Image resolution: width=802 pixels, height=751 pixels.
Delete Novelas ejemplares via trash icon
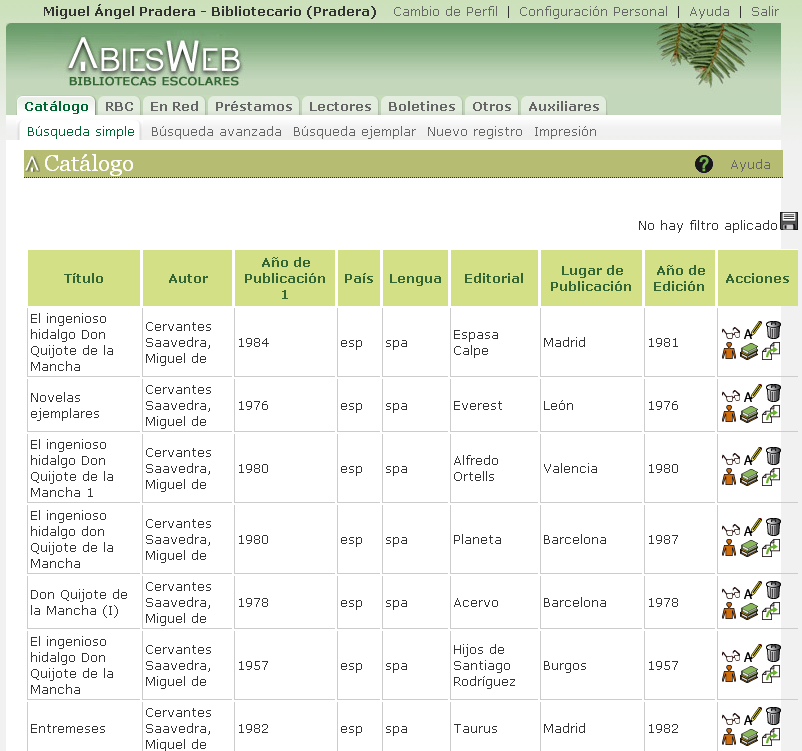(773, 393)
